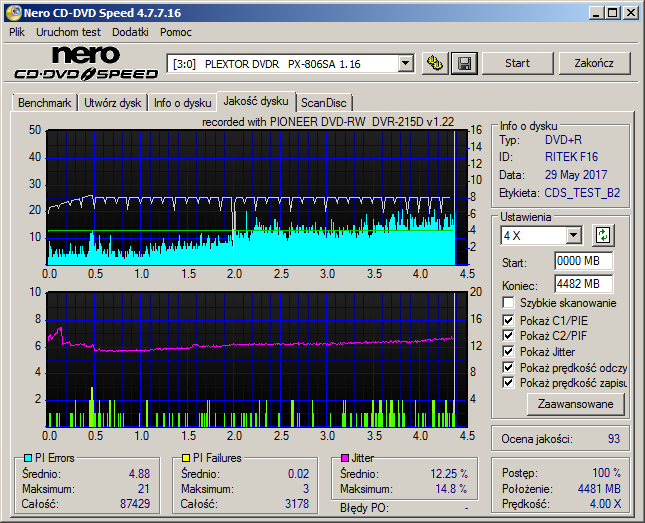This screenshot has width=645, height=523.
Task: Click the PI Errors total 87429
Action: (135, 504)
